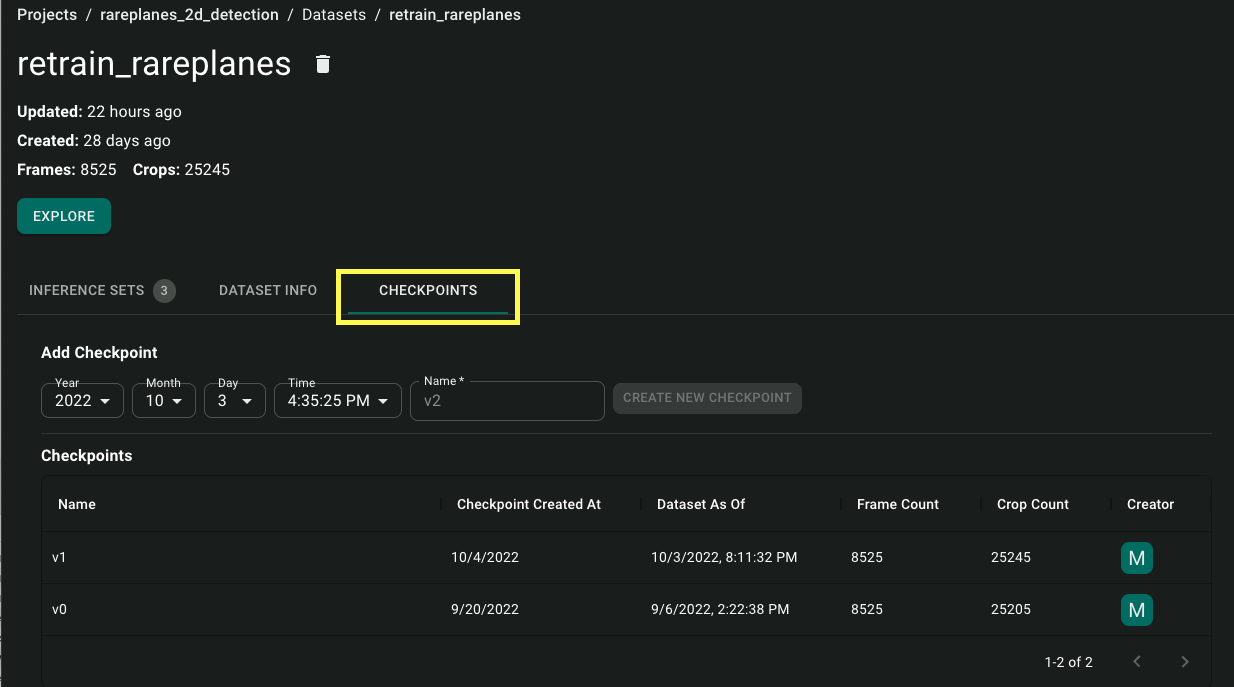Switch to the Inference Sets tab

click(87, 291)
